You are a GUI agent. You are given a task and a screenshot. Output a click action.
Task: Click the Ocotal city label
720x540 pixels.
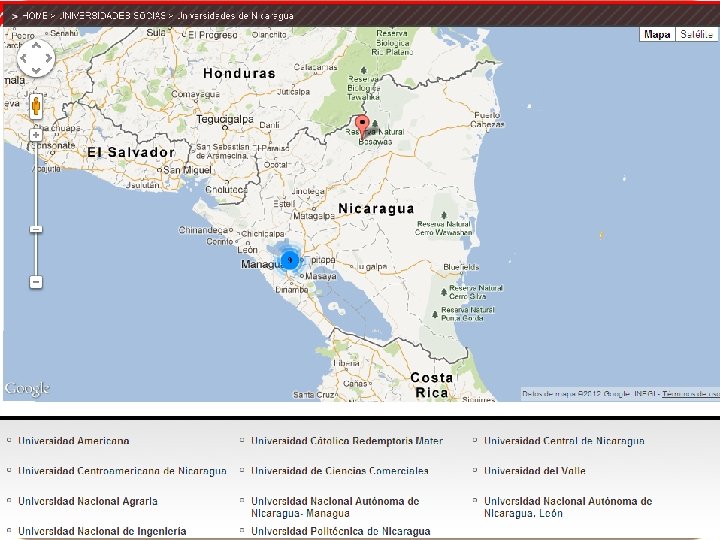pyautogui.click(x=276, y=164)
